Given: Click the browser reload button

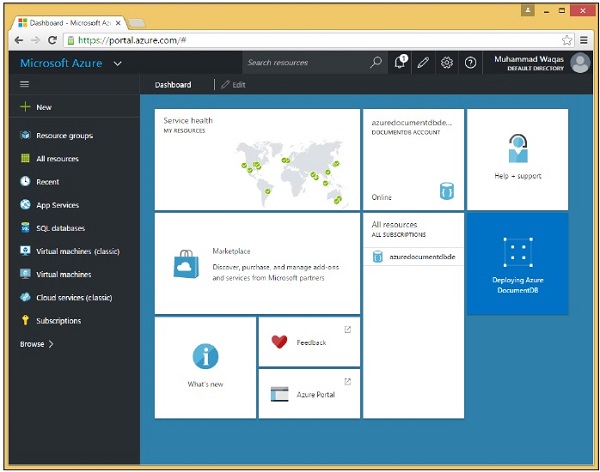Looking at the screenshot, I should tap(52, 40).
